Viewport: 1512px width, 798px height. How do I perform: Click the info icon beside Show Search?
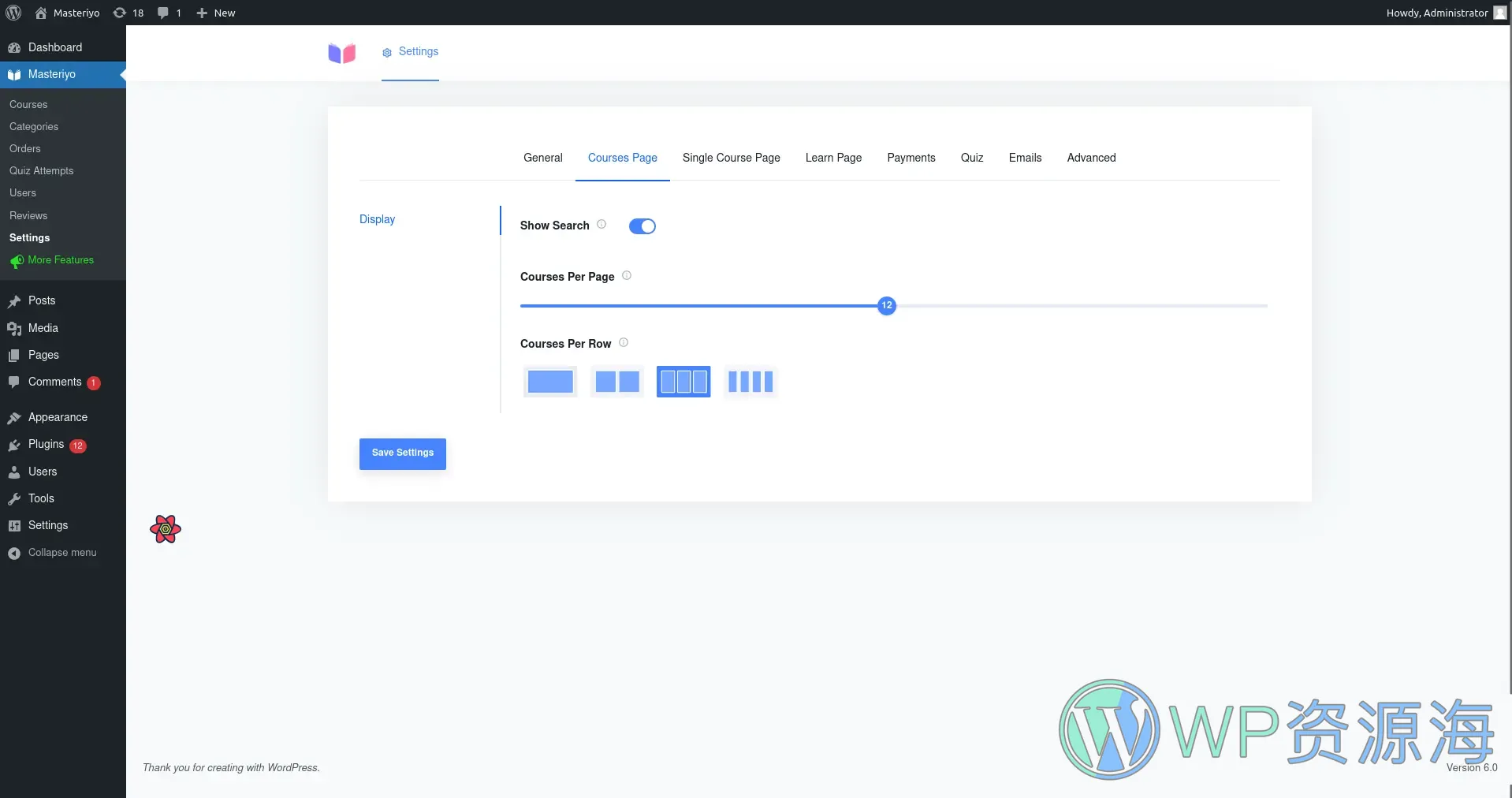coord(601,225)
